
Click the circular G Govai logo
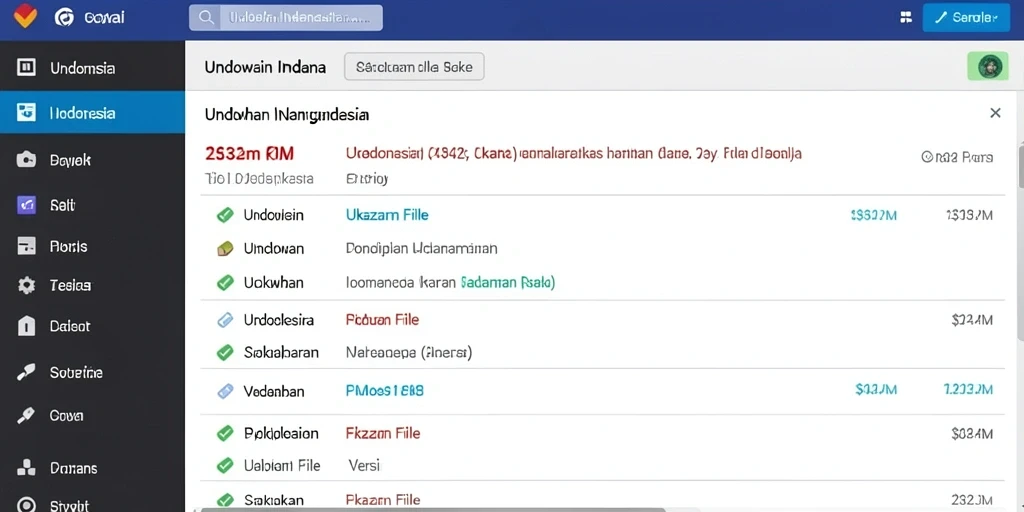(64, 18)
